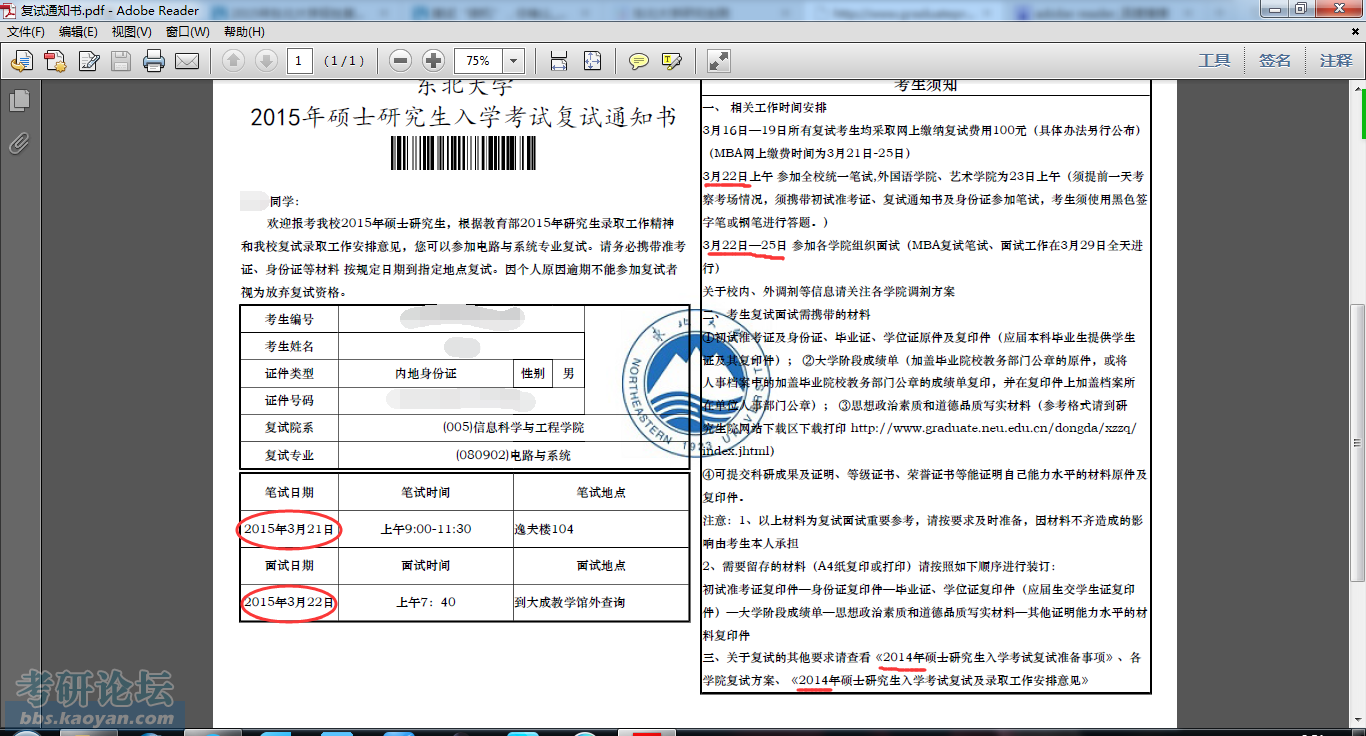Click the page number input field
Viewport: 1366px width, 736px height.
point(299,61)
